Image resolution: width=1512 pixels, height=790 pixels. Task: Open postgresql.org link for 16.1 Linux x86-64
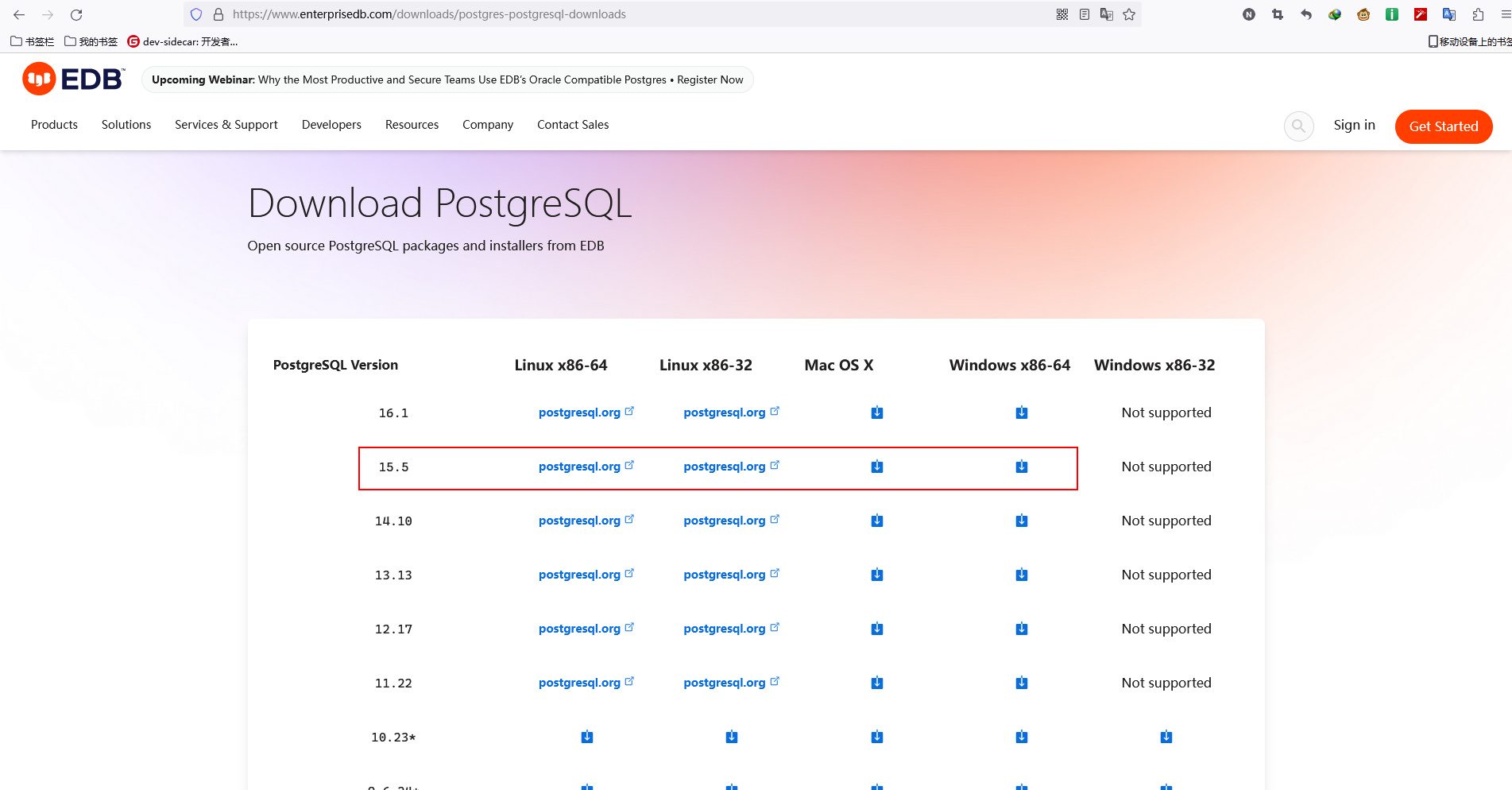pyautogui.click(x=586, y=412)
